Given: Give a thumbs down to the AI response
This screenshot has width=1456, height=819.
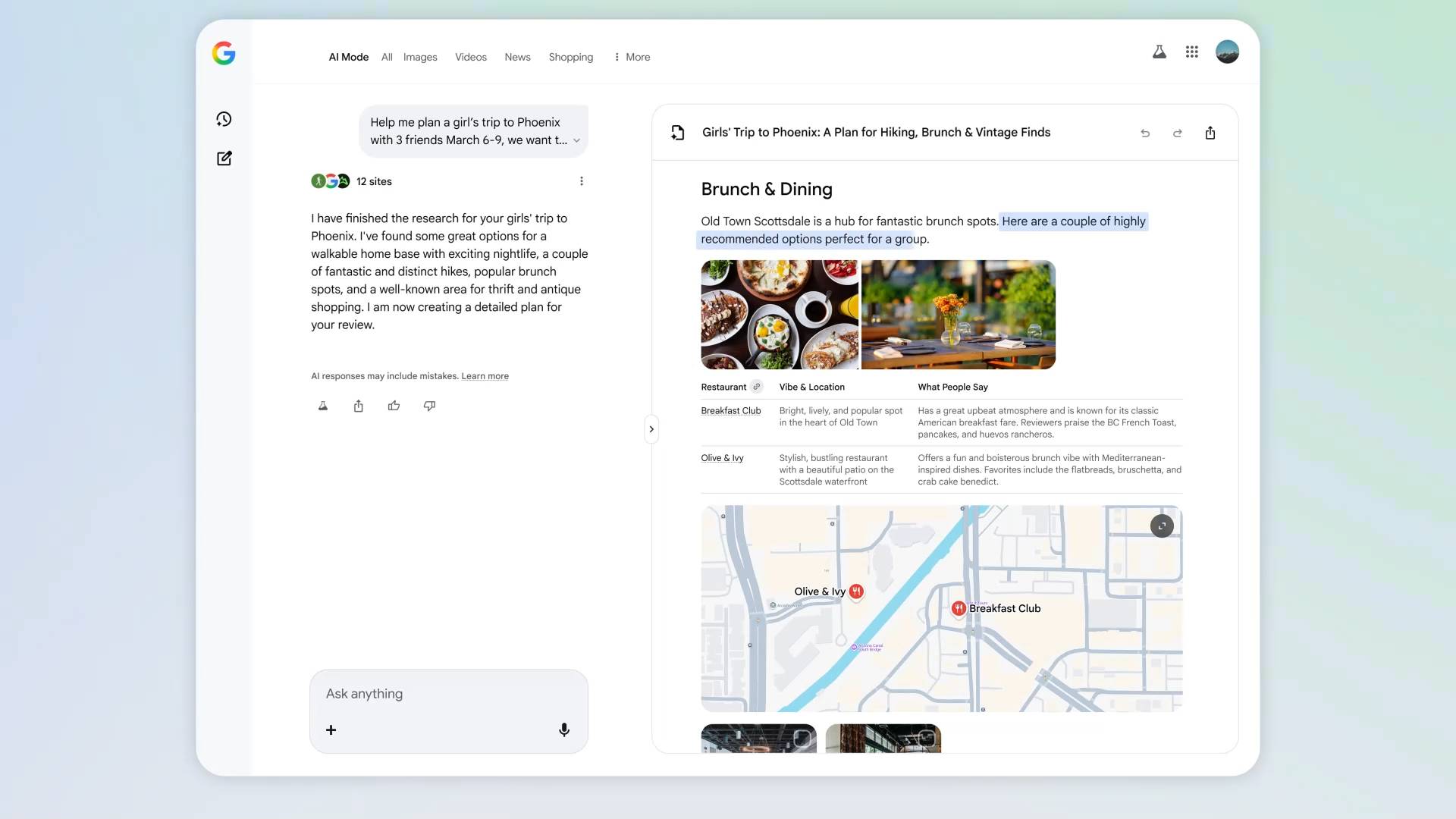Looking at the screenshot, I should [x=429, y=406].
